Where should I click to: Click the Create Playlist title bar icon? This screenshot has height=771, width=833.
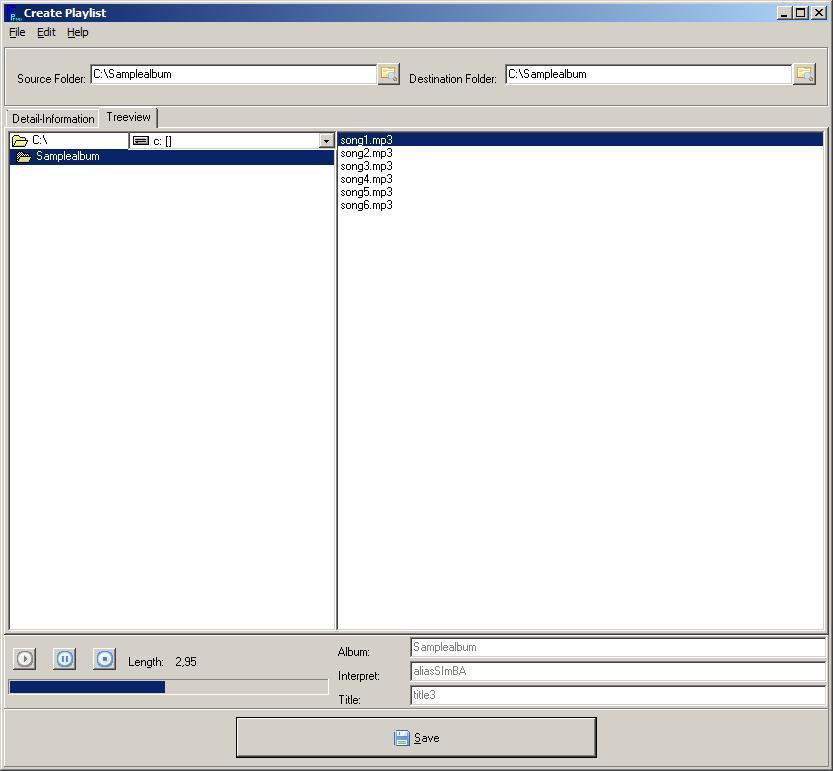[x=13, y=13]
